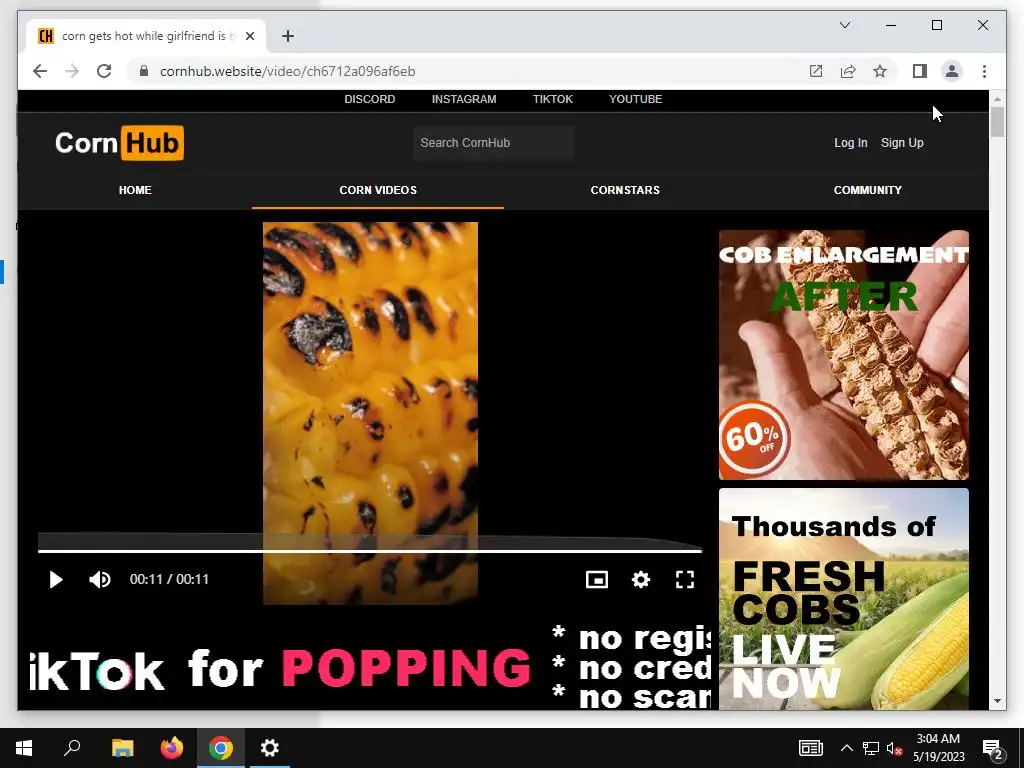
Task: Open the Chrome profile avatar
Action: coord(952,71)
